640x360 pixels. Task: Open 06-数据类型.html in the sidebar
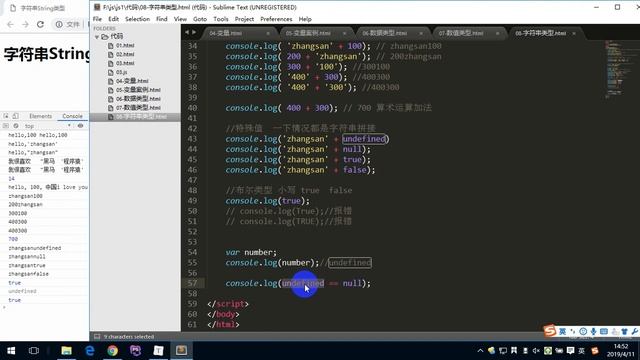click(x=138, y=99)
